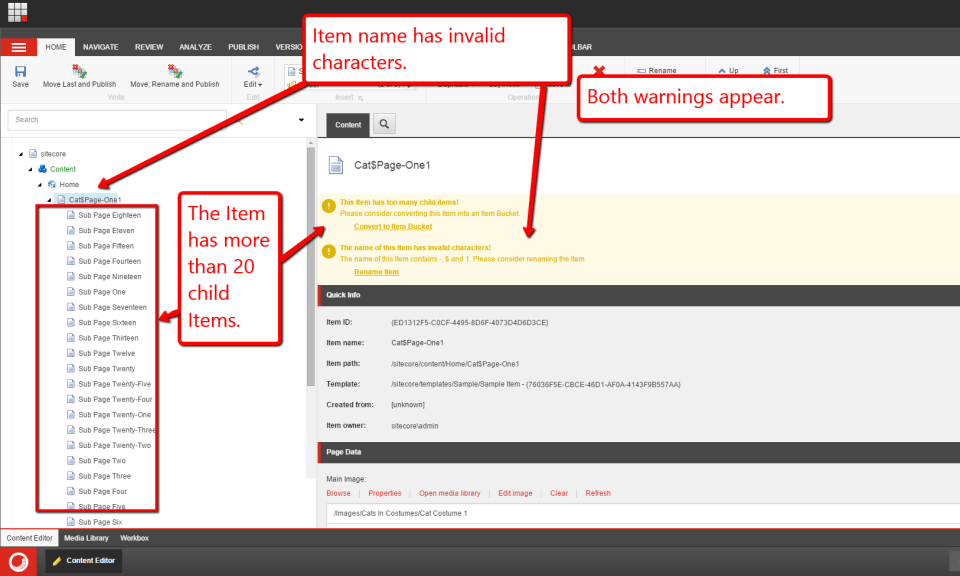
Task: Switch to the Media Library tab
Action: click(86, 538)
